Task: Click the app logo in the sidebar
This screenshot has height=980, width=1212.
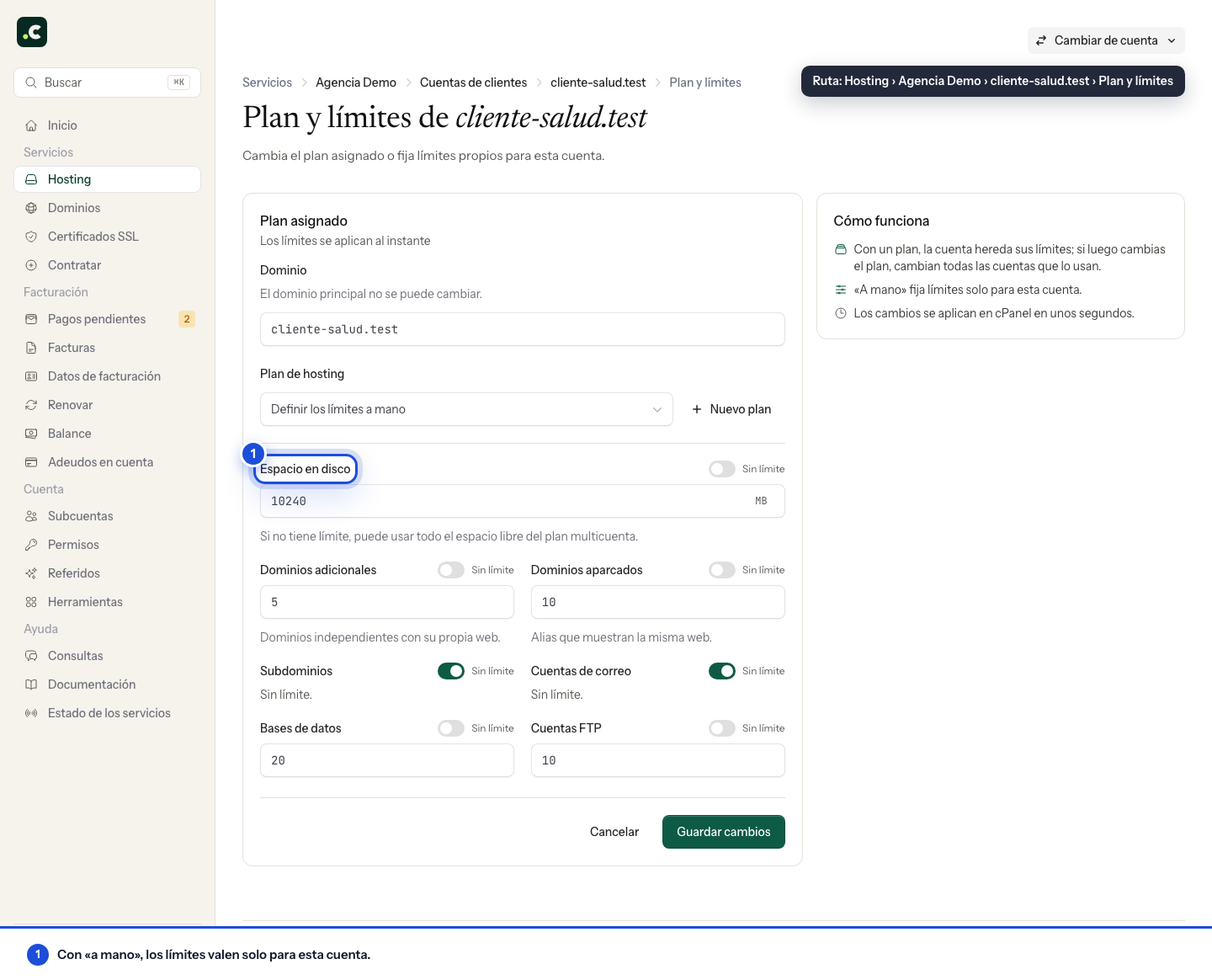Action: click(x=32, y=32)
